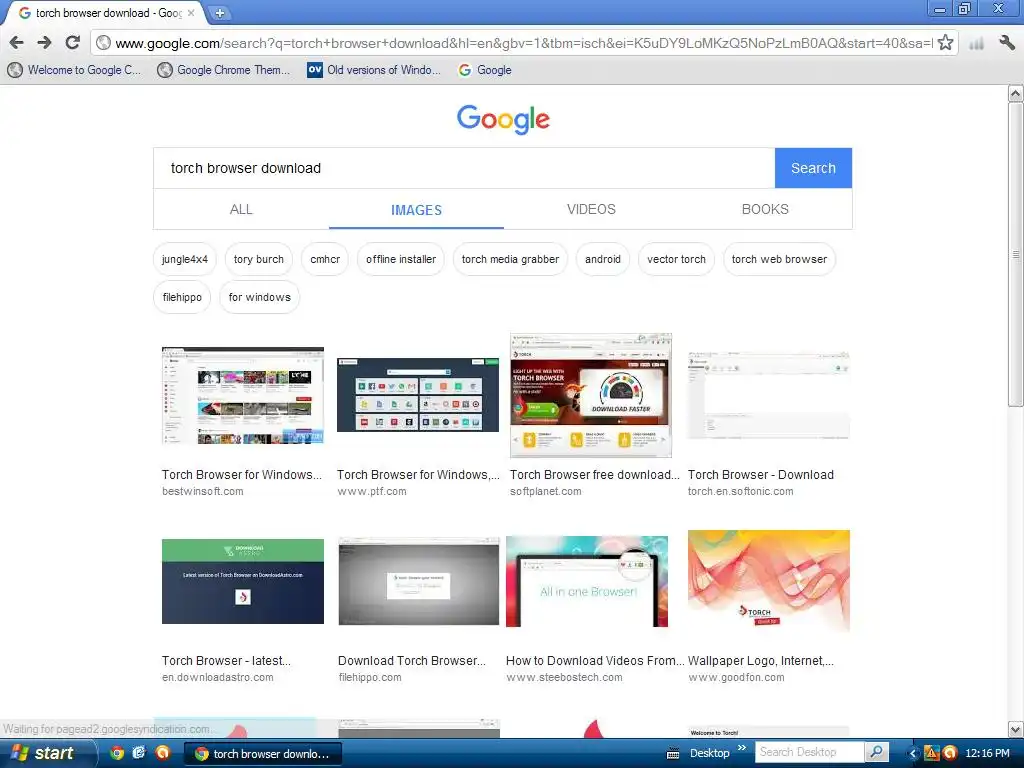The width and height of the screenshot is (1024, 768).
Task: Switch to the ALL results tab
Action: click(241, 210)
